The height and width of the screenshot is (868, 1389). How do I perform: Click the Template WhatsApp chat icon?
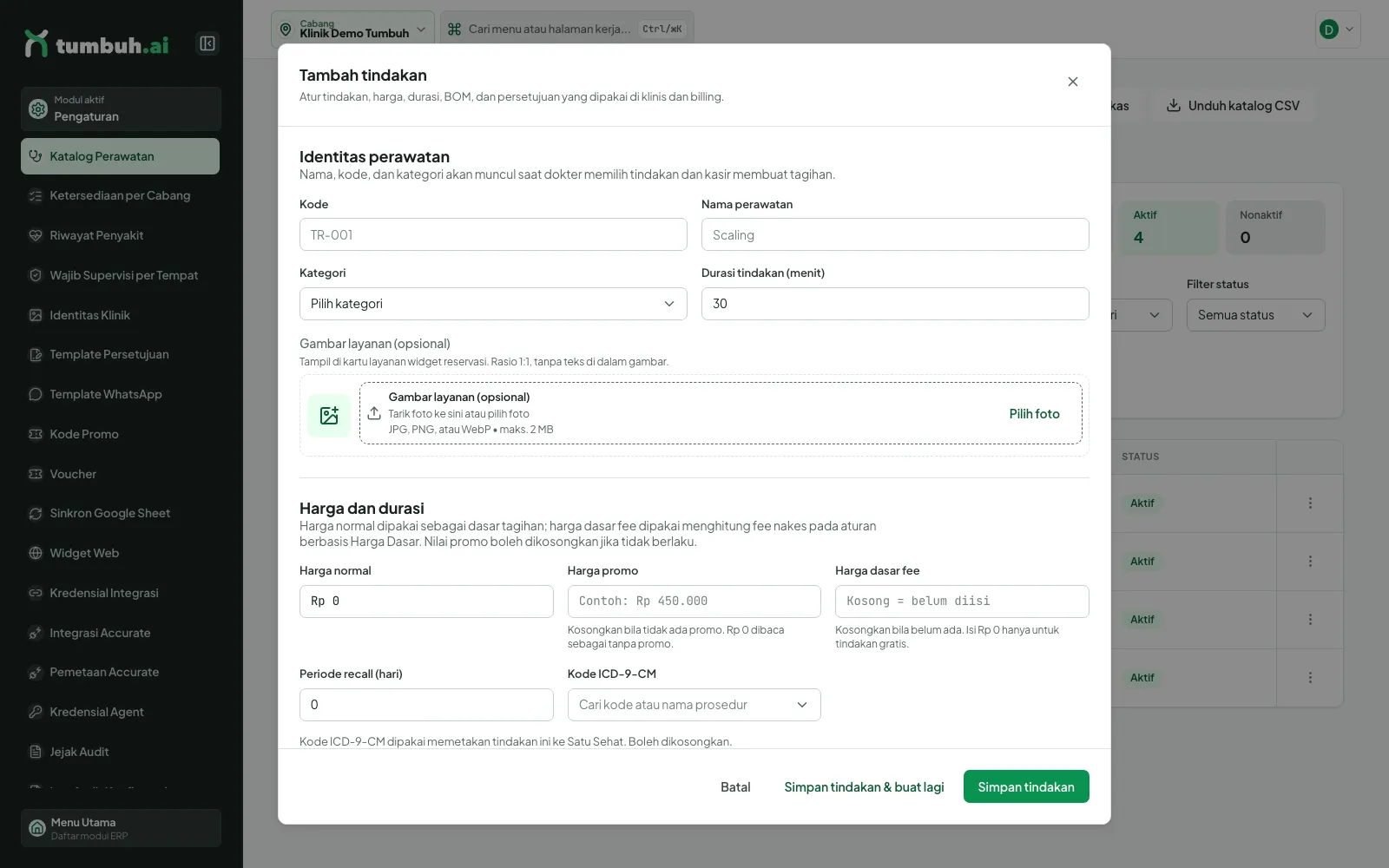(x=36, y=394)
